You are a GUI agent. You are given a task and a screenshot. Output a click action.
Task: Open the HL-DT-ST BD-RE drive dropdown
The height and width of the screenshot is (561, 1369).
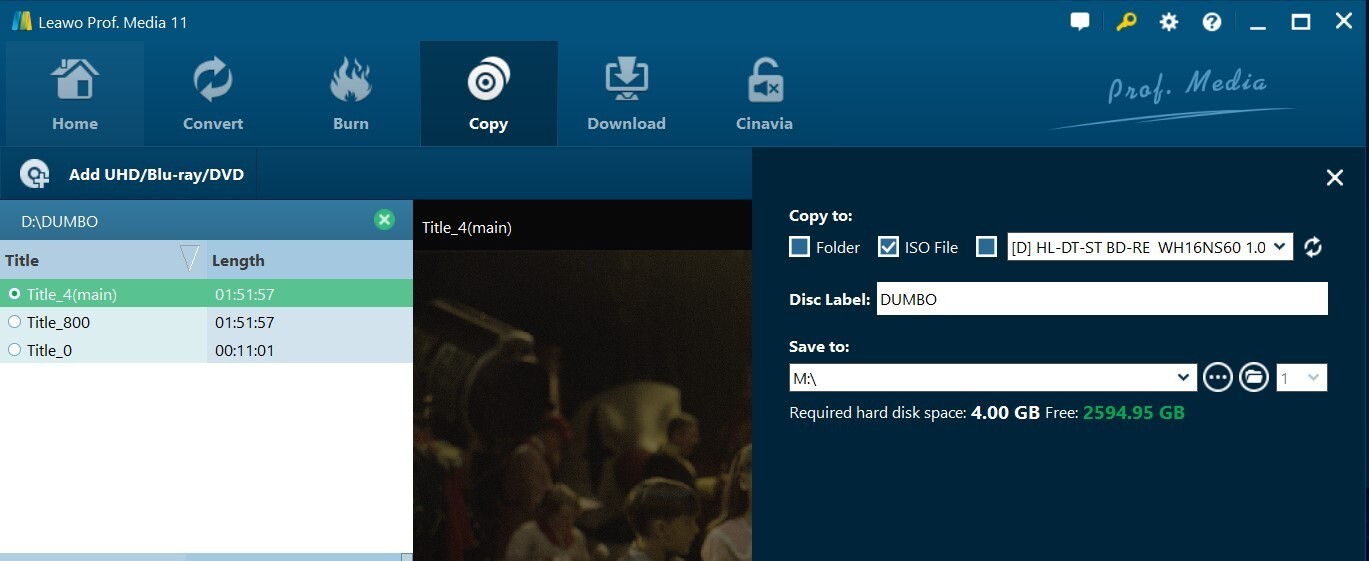pos(1150,247)
